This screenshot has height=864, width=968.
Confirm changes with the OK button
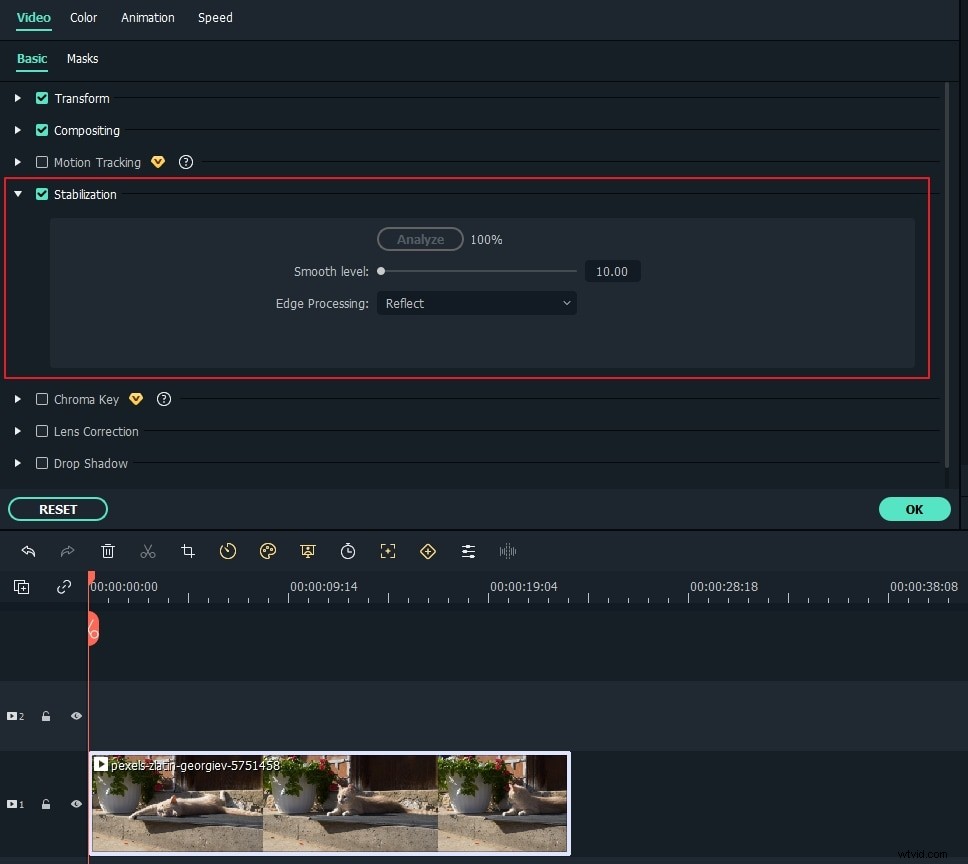point(914,509)
